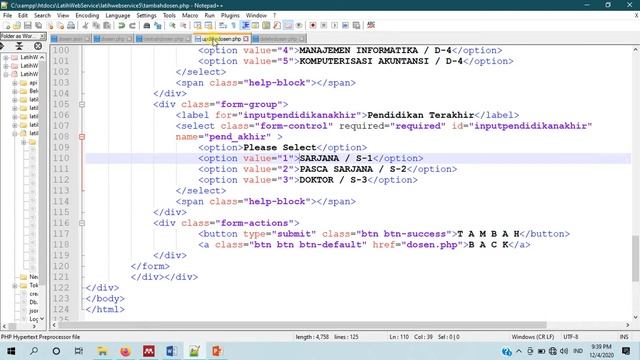Click Locate Current File in the workspace panel

[38, 46]
